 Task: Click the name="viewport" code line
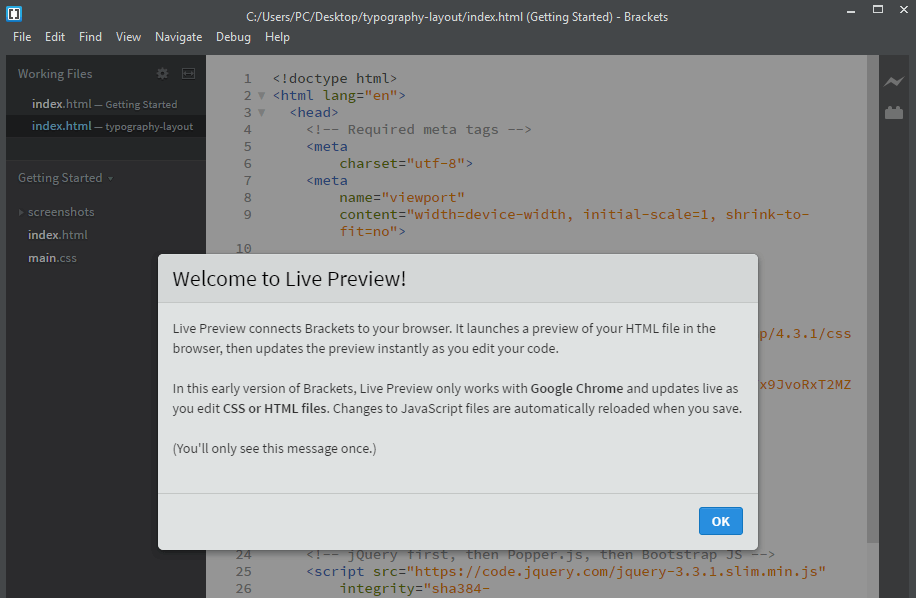402,197
